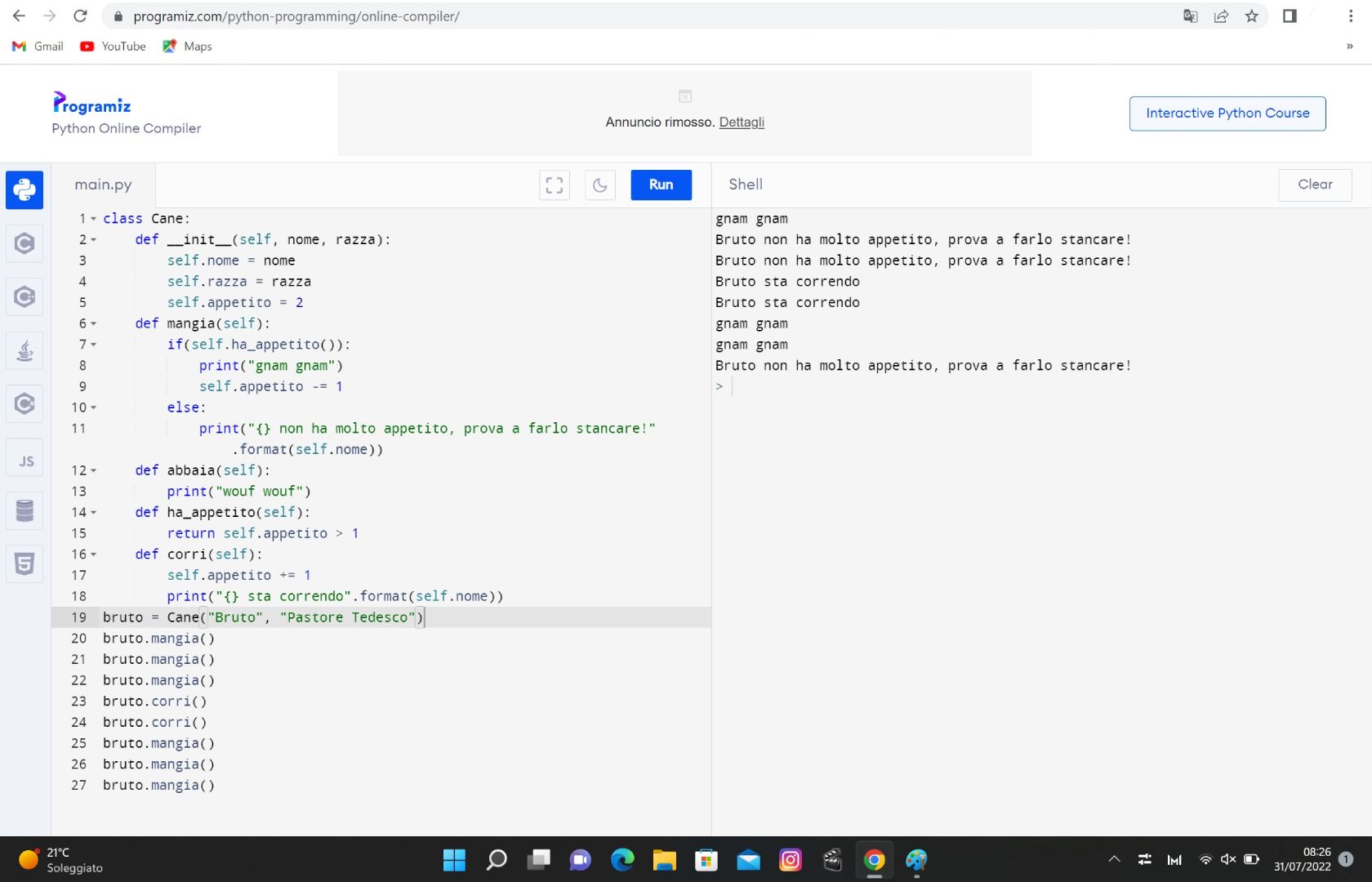Open Google Translate for this page
Viewport: 1372px width, 882px height.
1190,16
